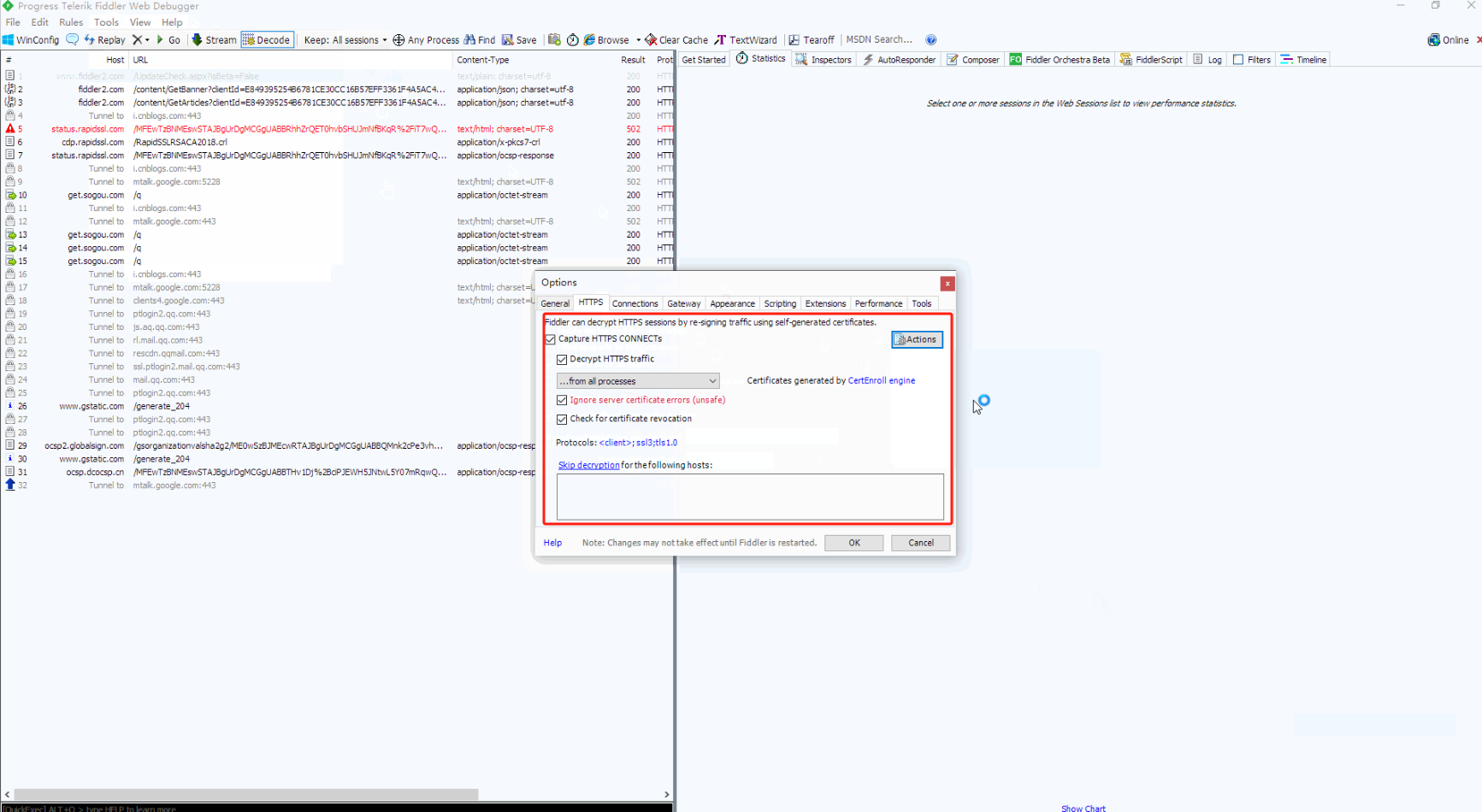The height and width of the screenshot is (812, 1482).
Task: Toggle the Stream mode icon
Action: coord(198,40)
